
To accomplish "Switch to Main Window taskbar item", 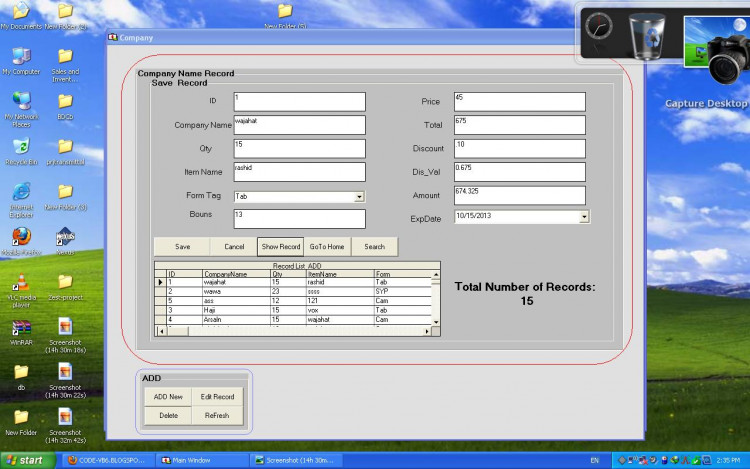I will [201, 460].
